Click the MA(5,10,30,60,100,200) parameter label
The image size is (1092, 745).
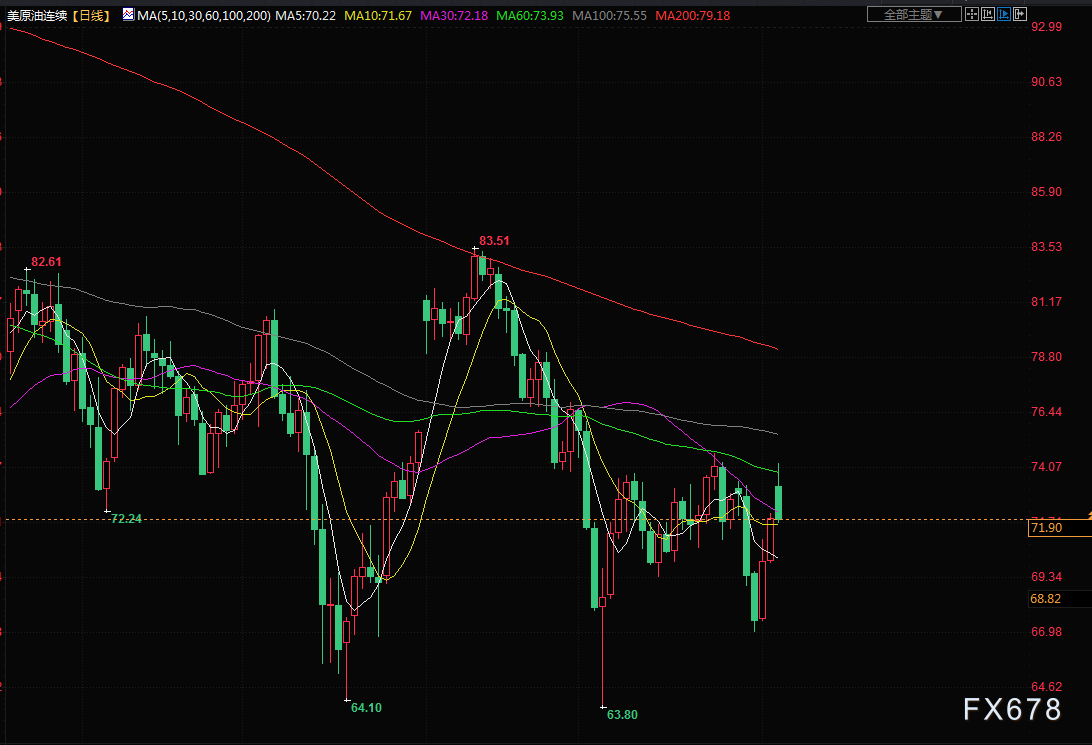point(204,15)
